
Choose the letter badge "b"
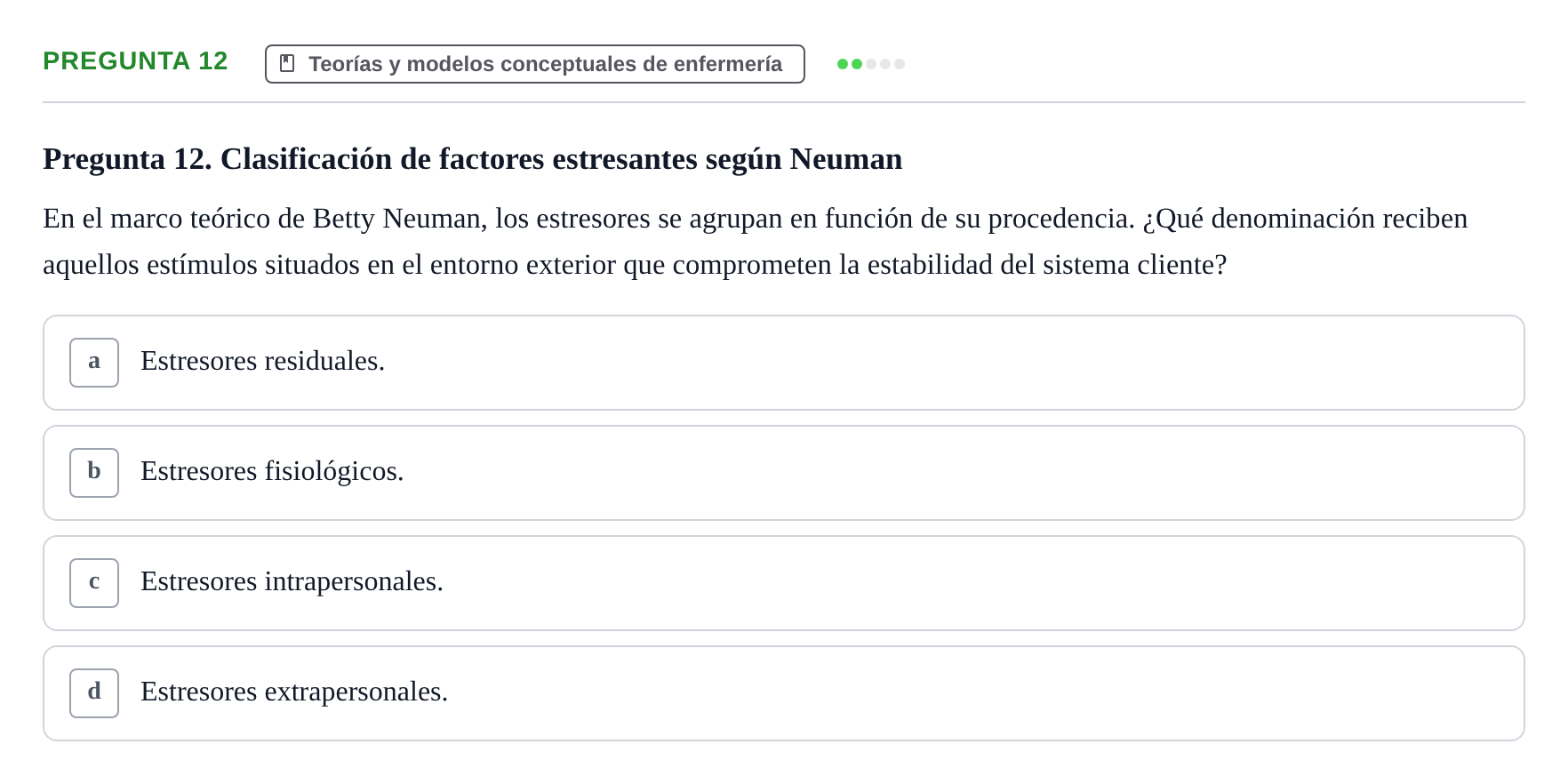pyautogui.click(x=94, y=473)
